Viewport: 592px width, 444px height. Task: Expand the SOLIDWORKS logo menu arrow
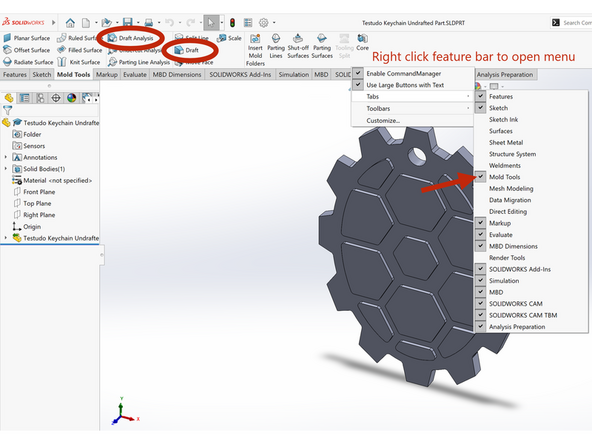54,23
